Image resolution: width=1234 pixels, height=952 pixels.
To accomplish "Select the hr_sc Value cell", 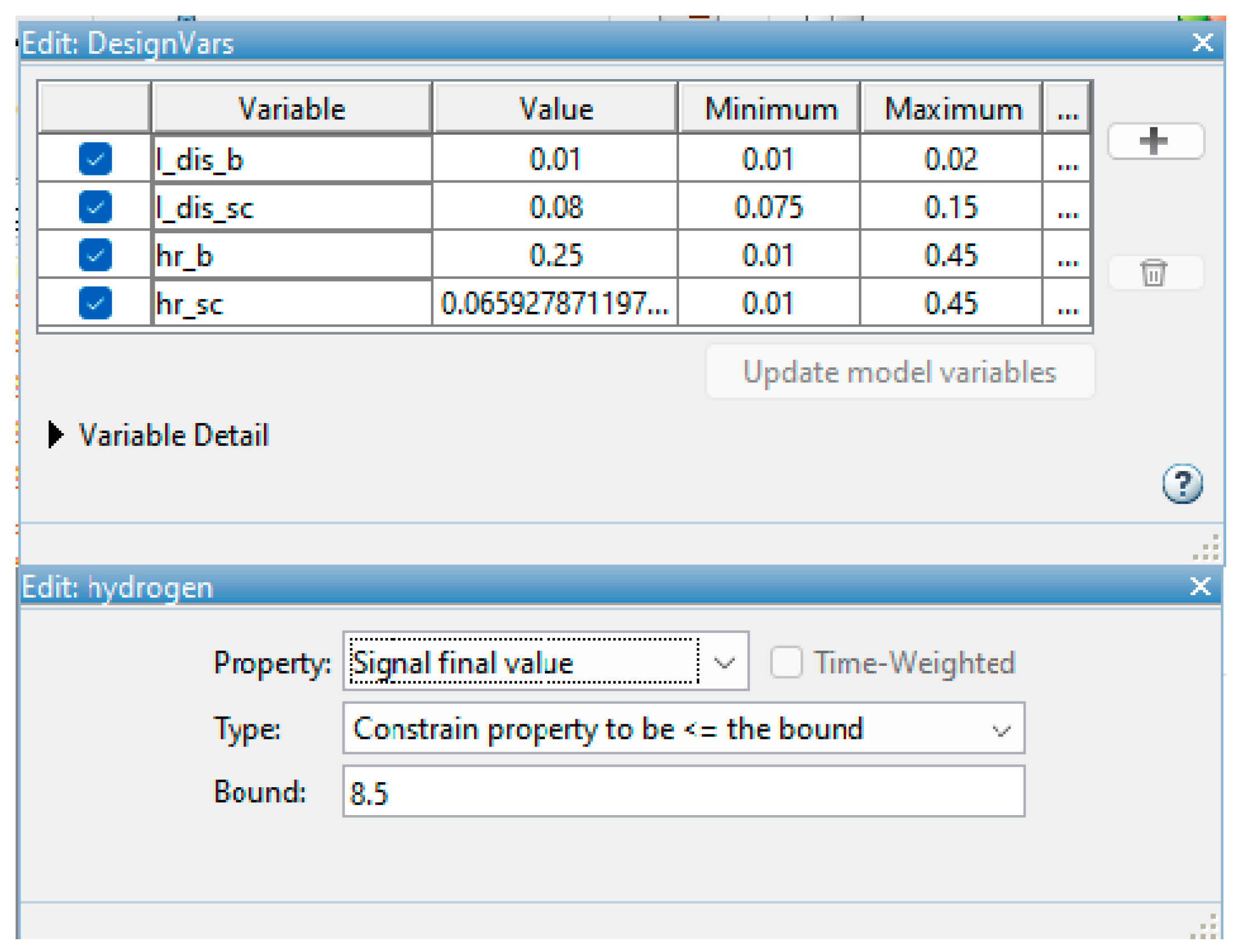I will point(555,303).
